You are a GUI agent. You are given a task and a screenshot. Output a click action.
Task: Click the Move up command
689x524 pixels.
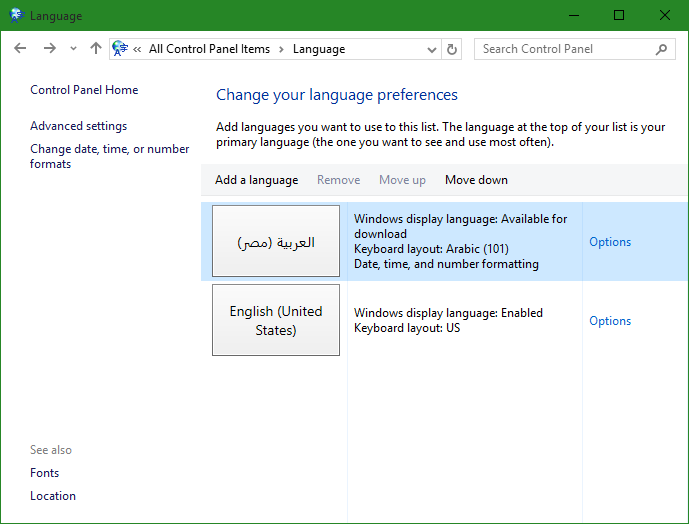pyautogui.click(x=402, y=180)
